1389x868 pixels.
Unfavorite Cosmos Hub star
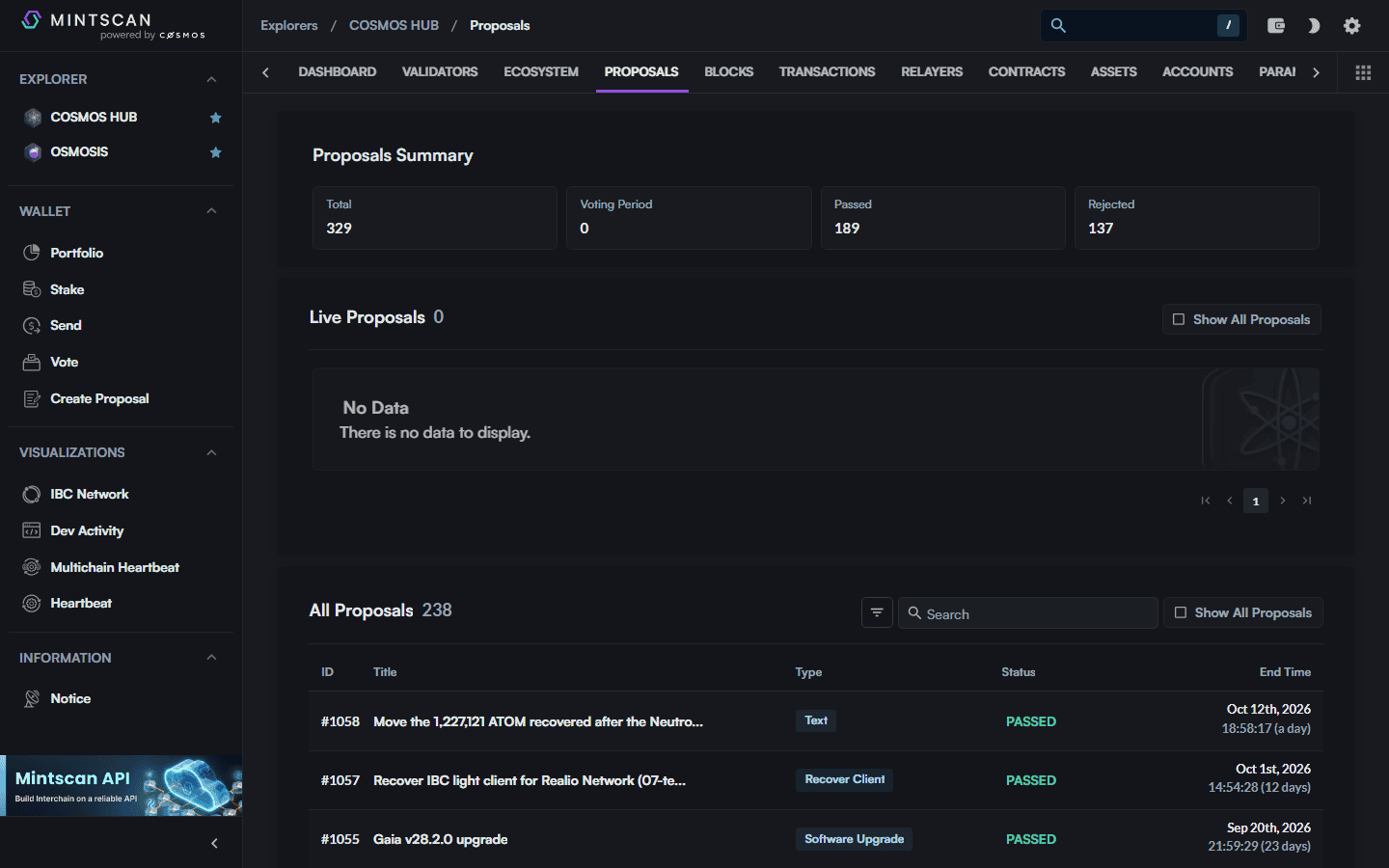[216, 118]
